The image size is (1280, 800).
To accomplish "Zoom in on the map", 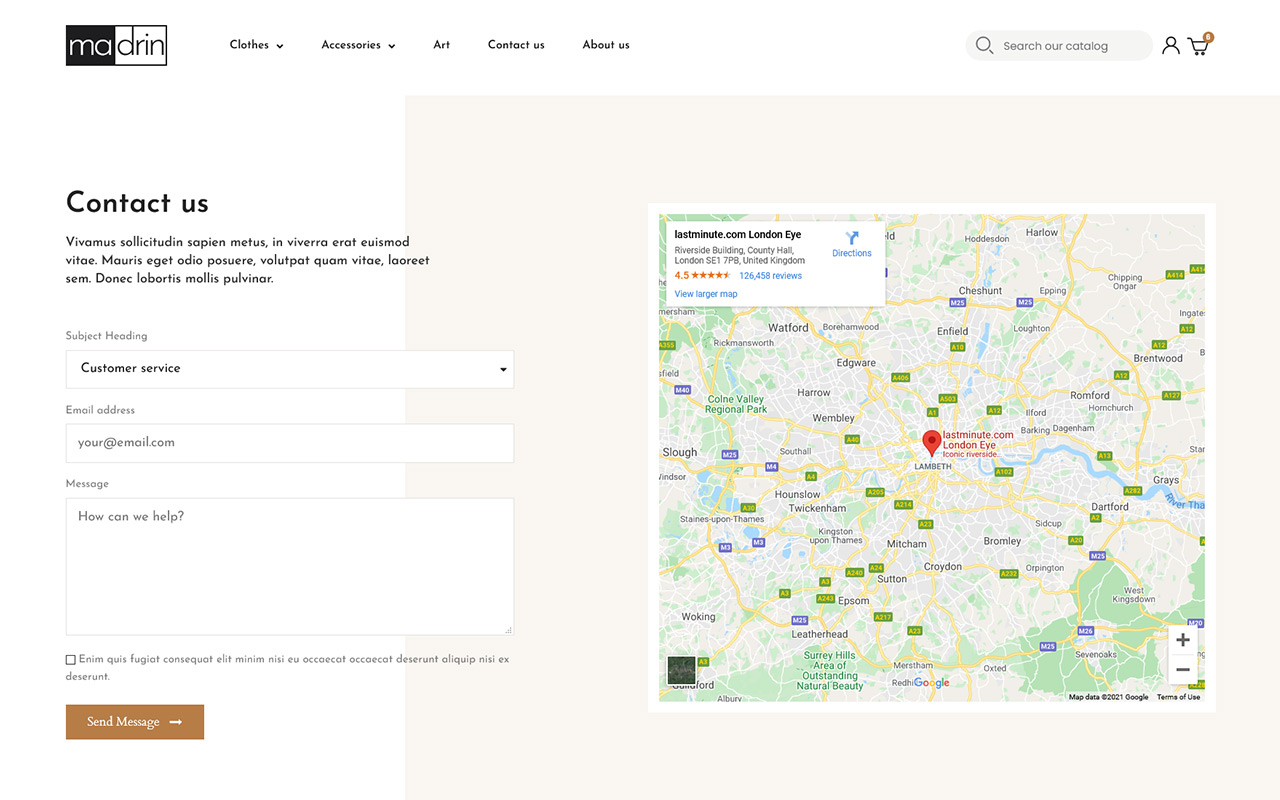I will pos(1183,640).
